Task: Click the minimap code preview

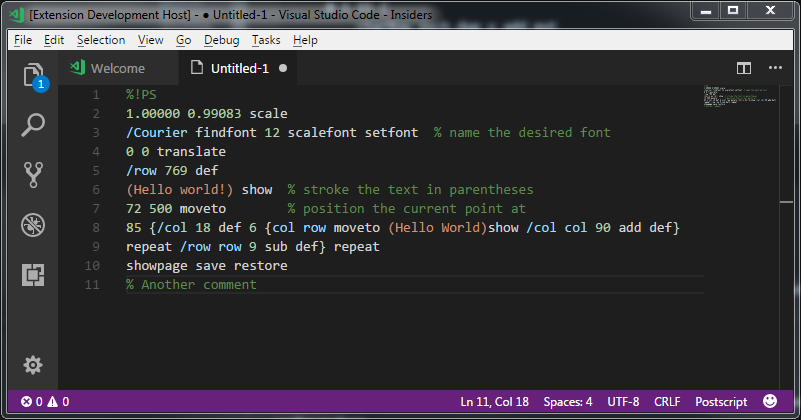Action: coord(740,96)
